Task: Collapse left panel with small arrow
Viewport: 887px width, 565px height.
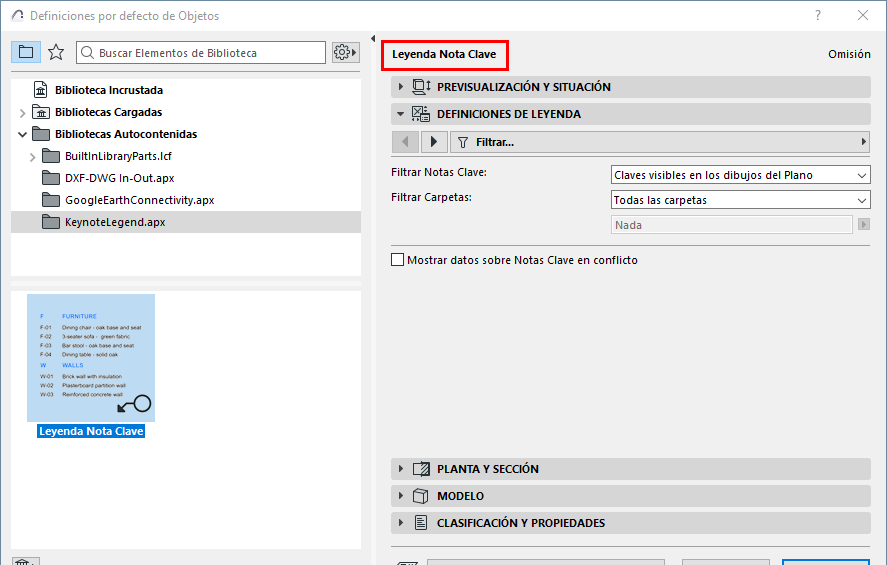Action: 373,38
